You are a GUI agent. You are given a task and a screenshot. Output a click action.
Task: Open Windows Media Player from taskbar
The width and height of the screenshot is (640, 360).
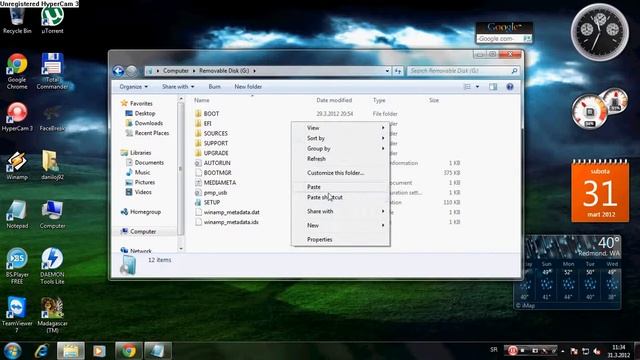point(99,351)
